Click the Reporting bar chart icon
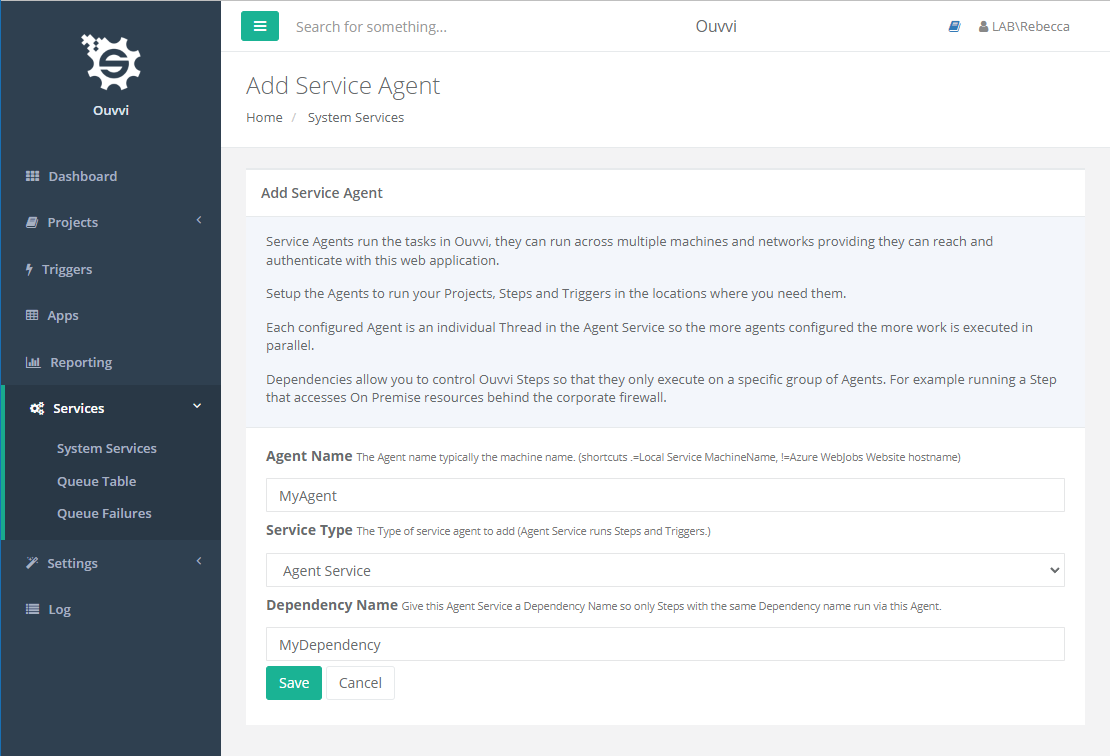This screenshot has height=756, width=1110. click(33, 362)
